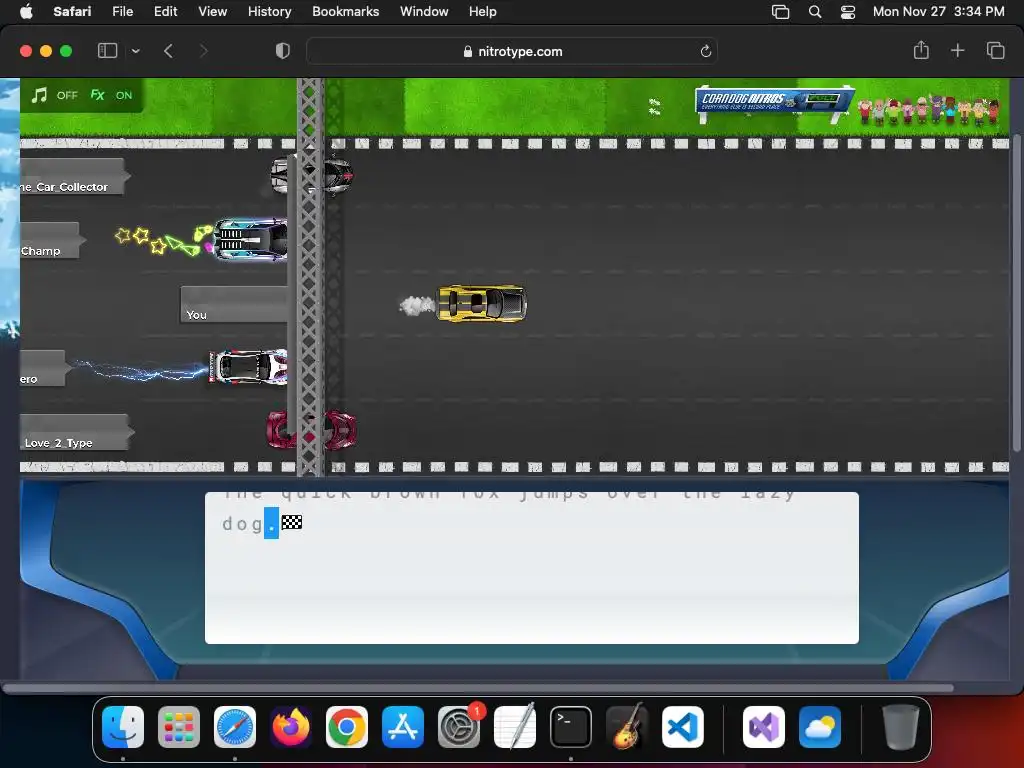This screenshot has height=768, width=1024.
Task: Open the Help menu
Action: click(483, 12)
